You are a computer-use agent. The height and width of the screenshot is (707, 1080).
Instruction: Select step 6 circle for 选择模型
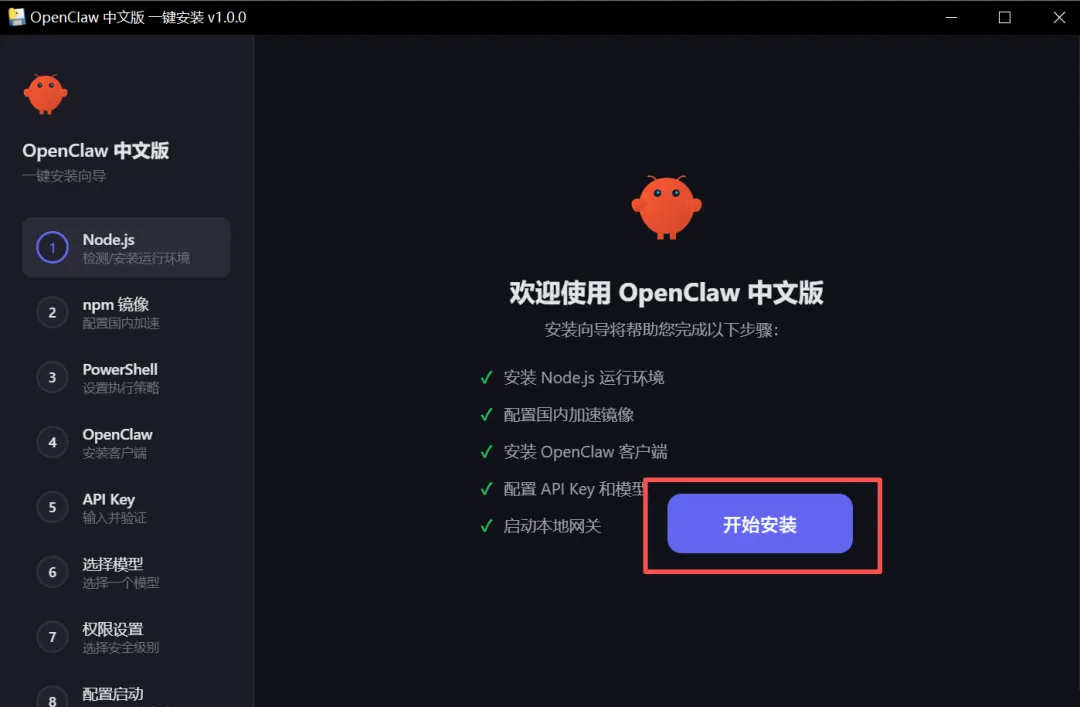click(x=52, y=572)
